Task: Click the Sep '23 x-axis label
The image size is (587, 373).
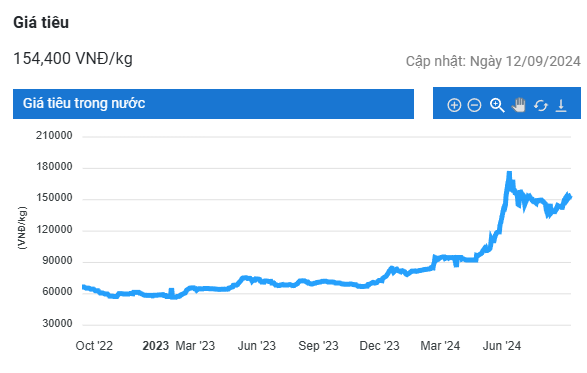Action: click(x=318, y=346)
